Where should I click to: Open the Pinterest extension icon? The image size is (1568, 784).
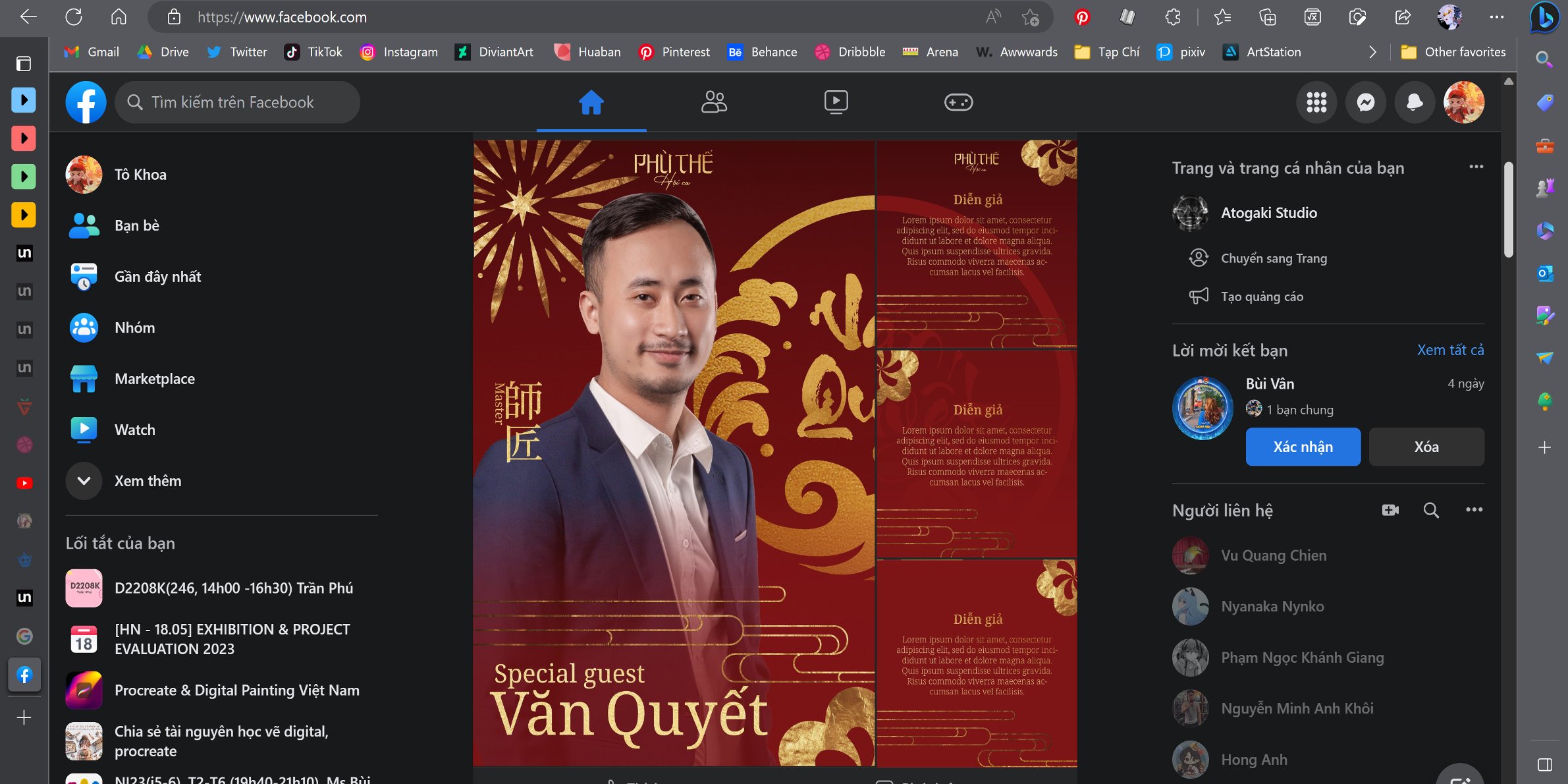1081,17
